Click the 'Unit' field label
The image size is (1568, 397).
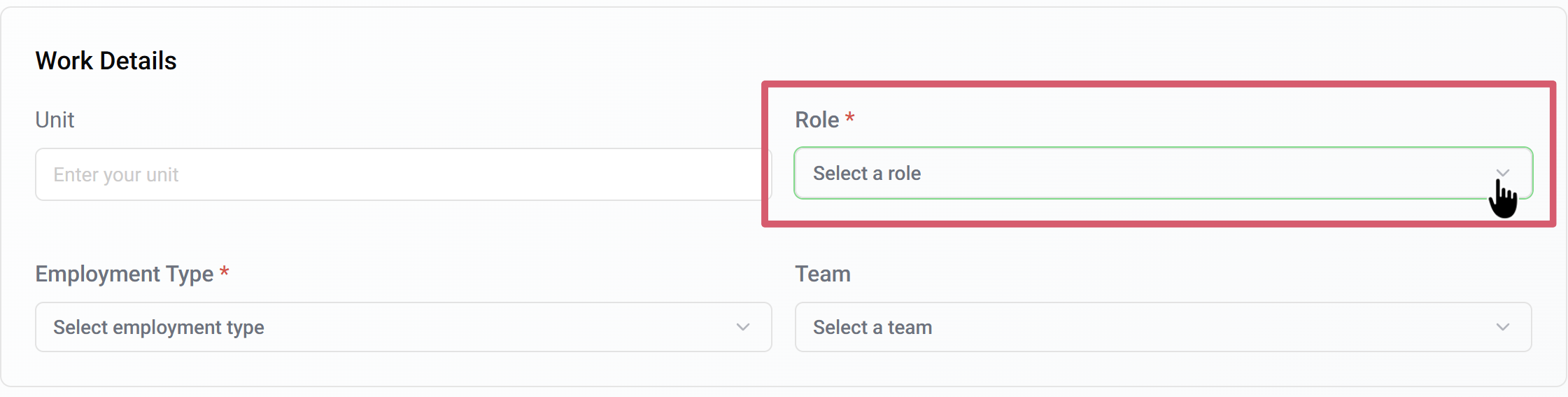click(55, 120)
